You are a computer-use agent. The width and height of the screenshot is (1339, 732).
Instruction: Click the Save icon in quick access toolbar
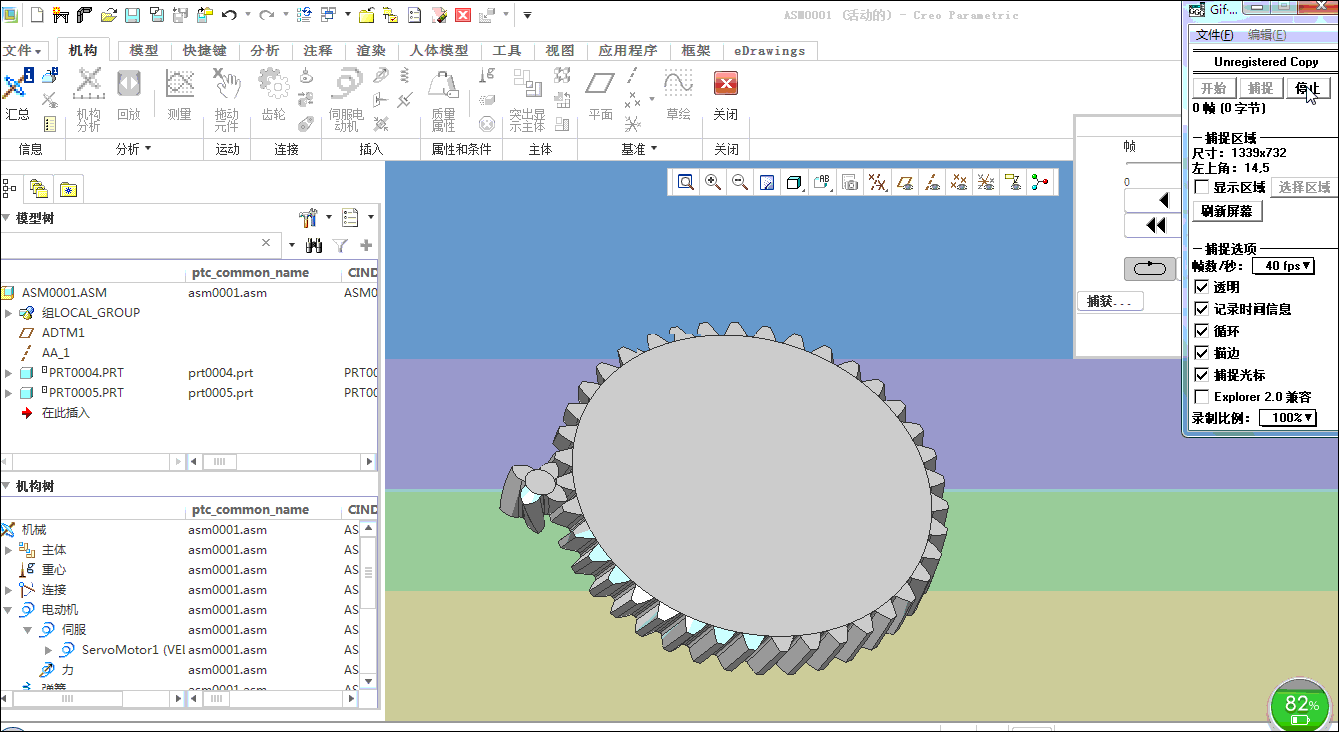pos(133,14)
